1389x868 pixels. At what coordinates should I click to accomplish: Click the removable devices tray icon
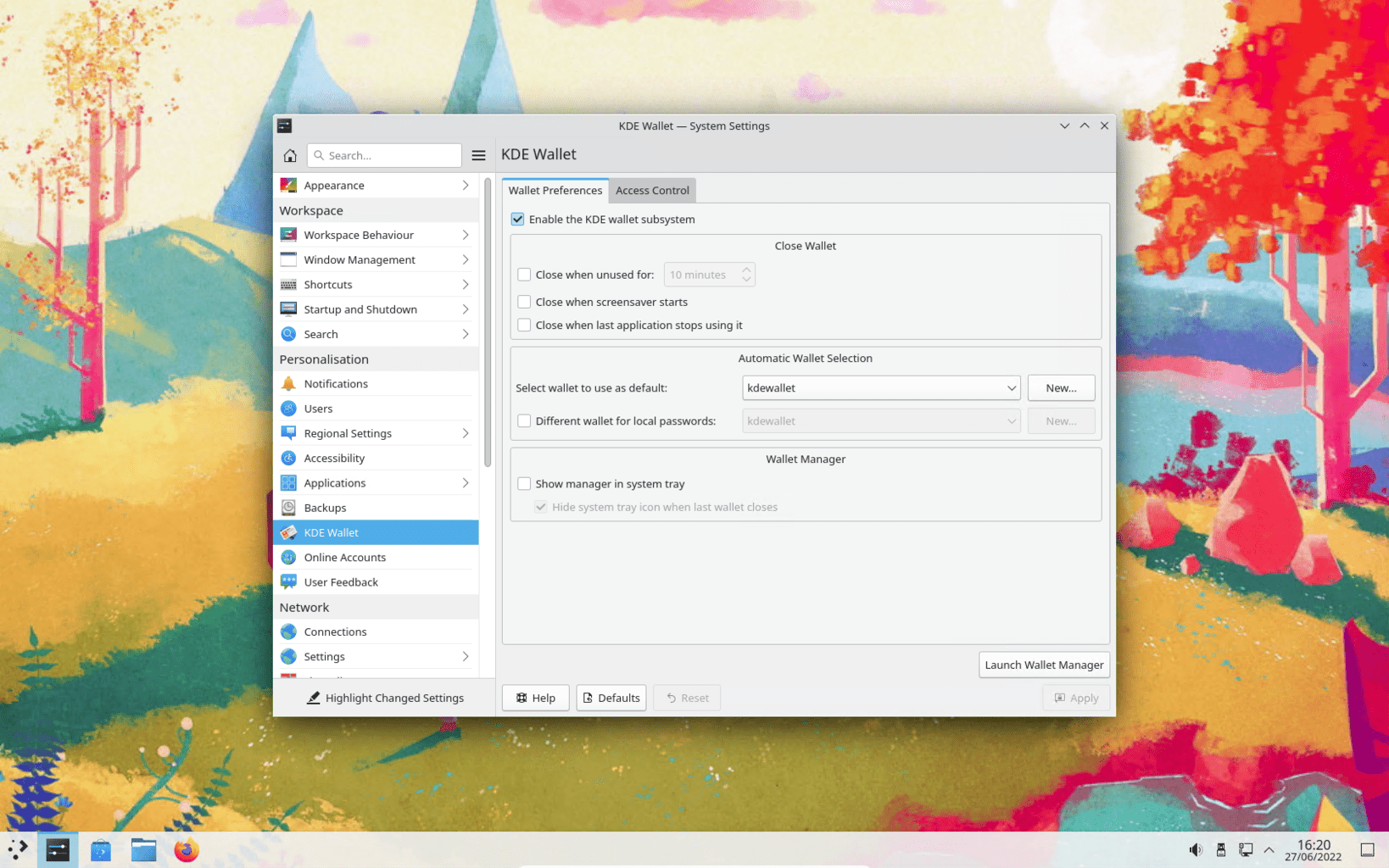click(1220, 849)
